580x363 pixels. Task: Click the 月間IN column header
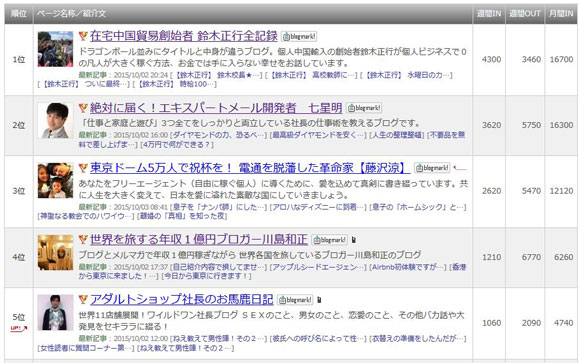pos(561,14)
